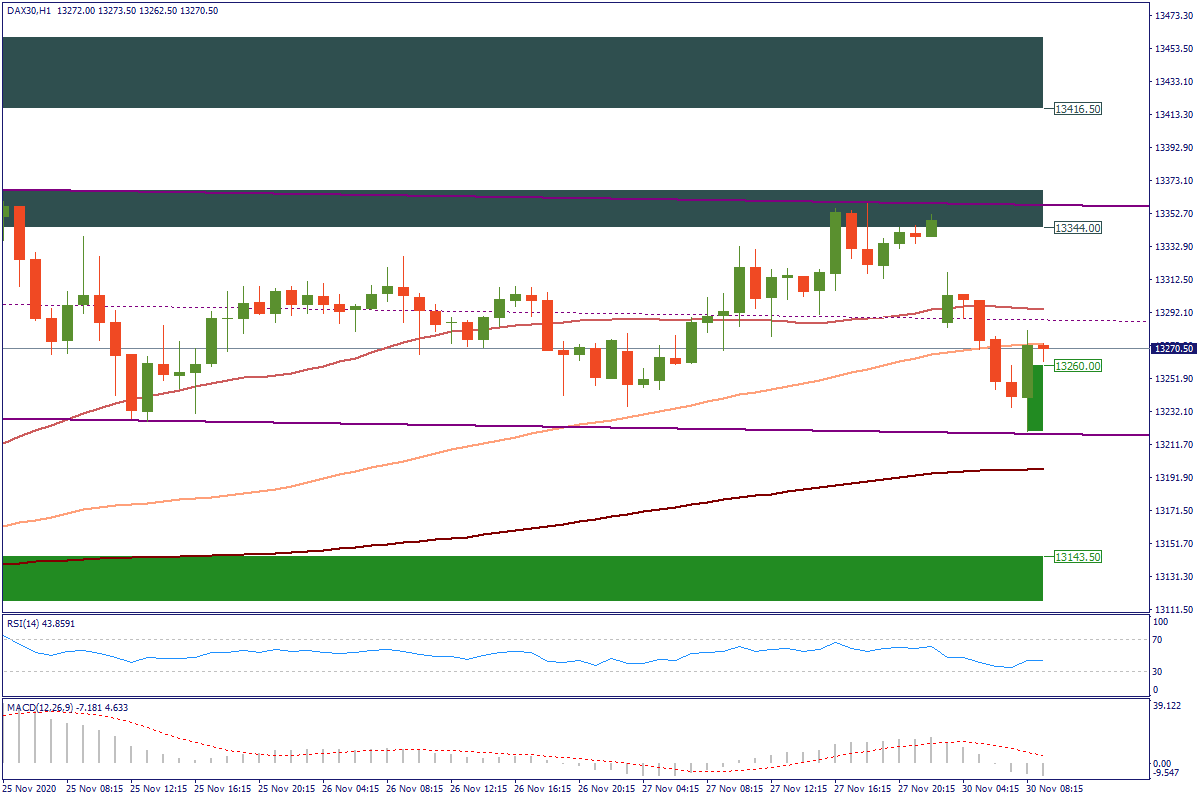Click the large green candle at far right
This screenshot has height=800, width=1200.
pyautogui.click(x=1035, y=398)
